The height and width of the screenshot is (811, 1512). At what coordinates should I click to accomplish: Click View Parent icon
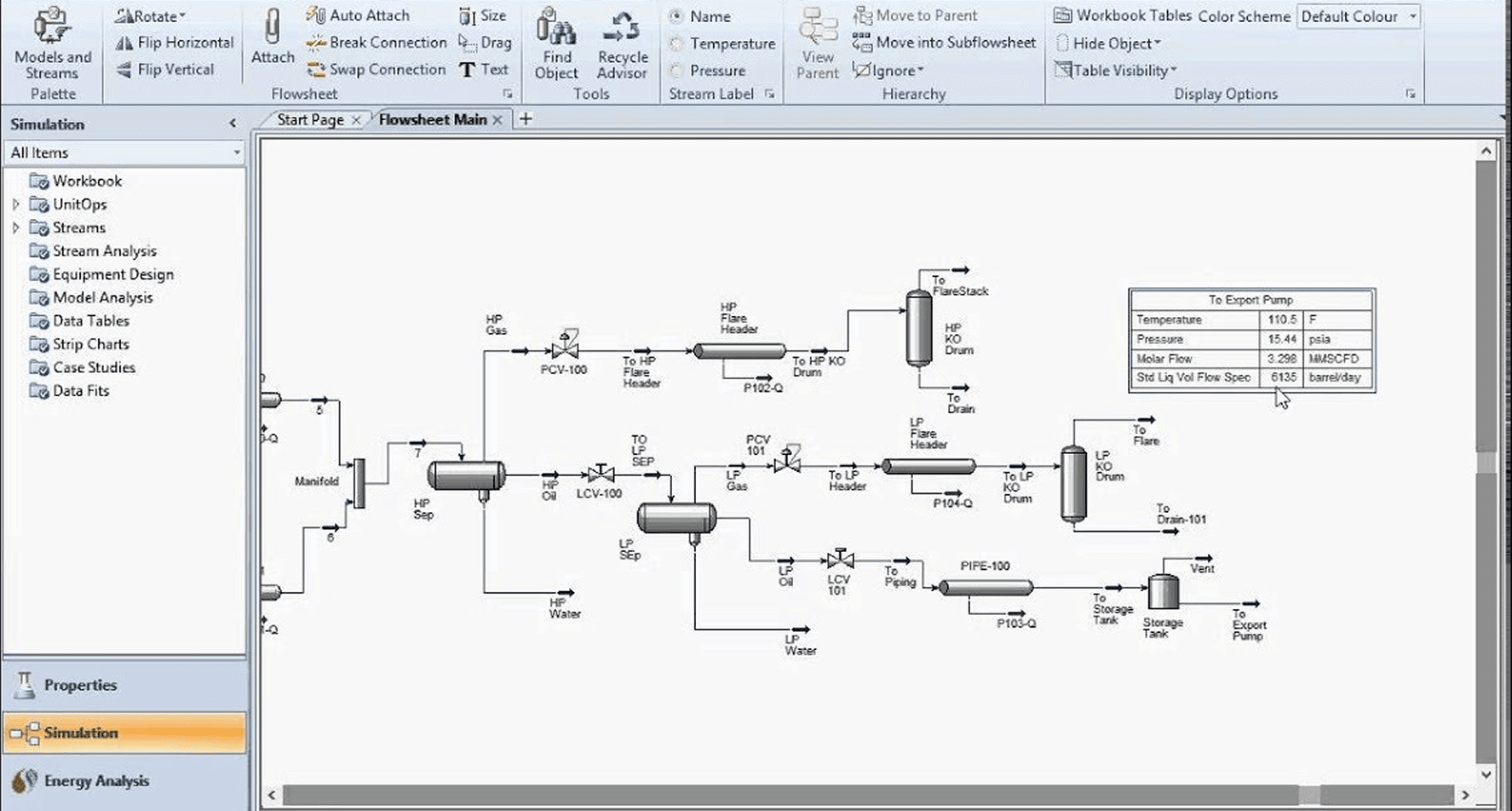coord(818,43)
